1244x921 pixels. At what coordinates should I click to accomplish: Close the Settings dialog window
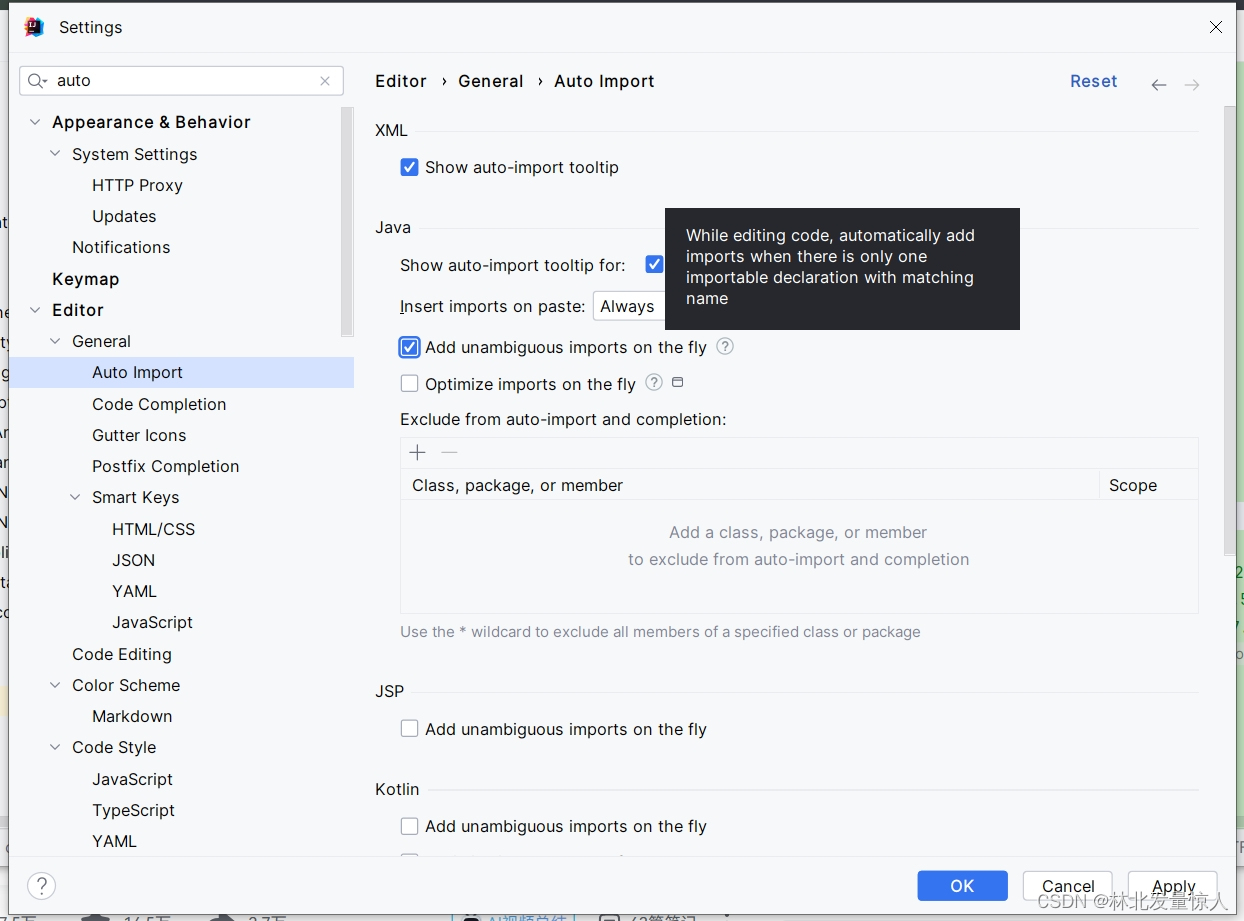1215,27
